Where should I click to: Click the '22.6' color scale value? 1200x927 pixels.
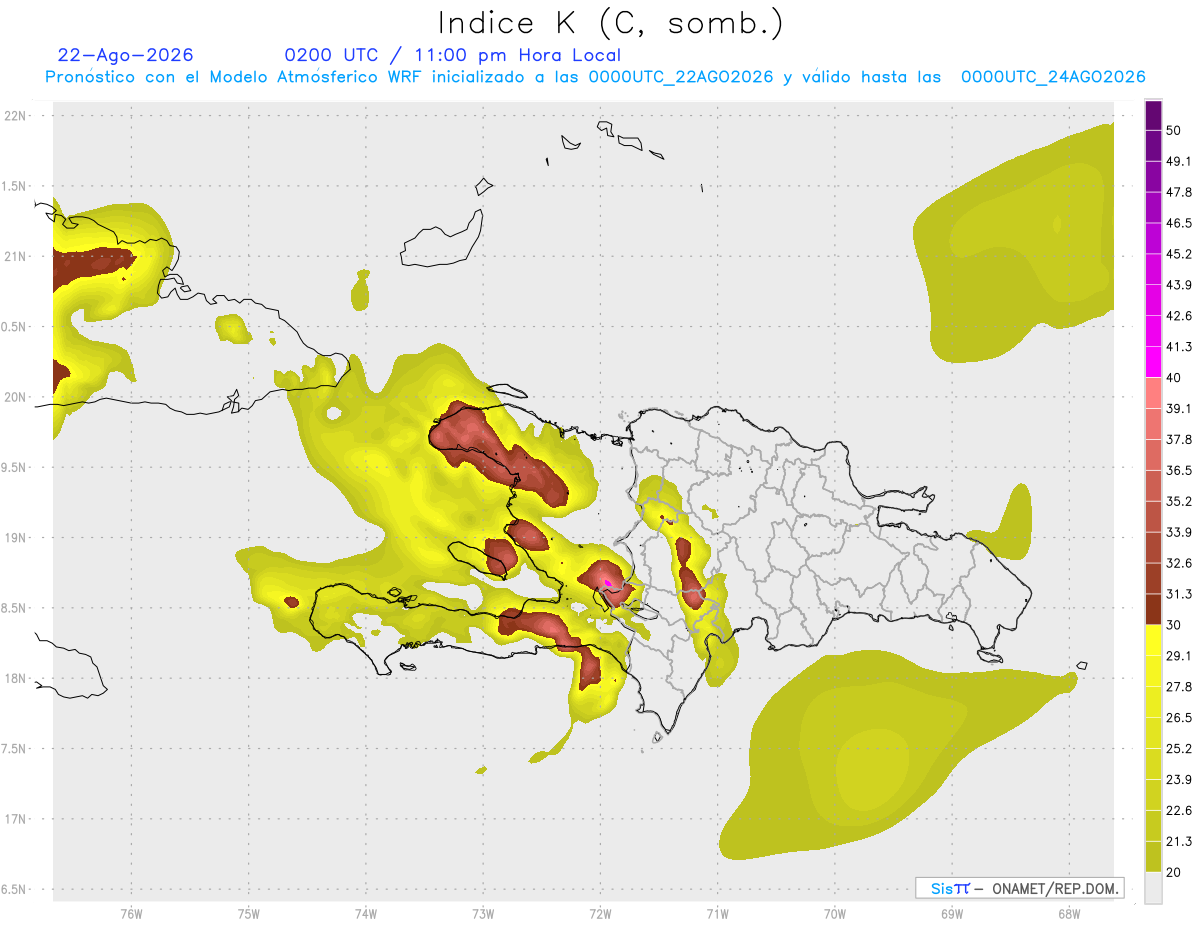pyautogui.click(x=1179, y=811)
